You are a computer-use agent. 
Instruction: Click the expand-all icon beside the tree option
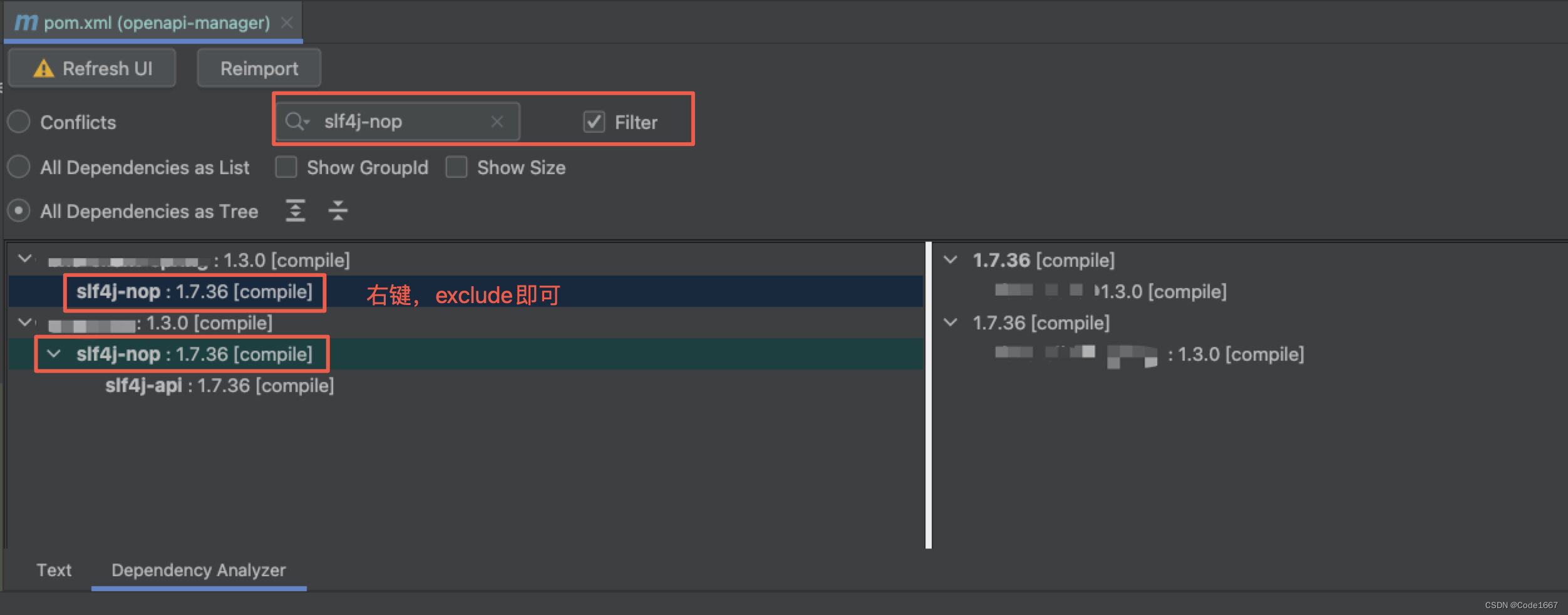295,211
